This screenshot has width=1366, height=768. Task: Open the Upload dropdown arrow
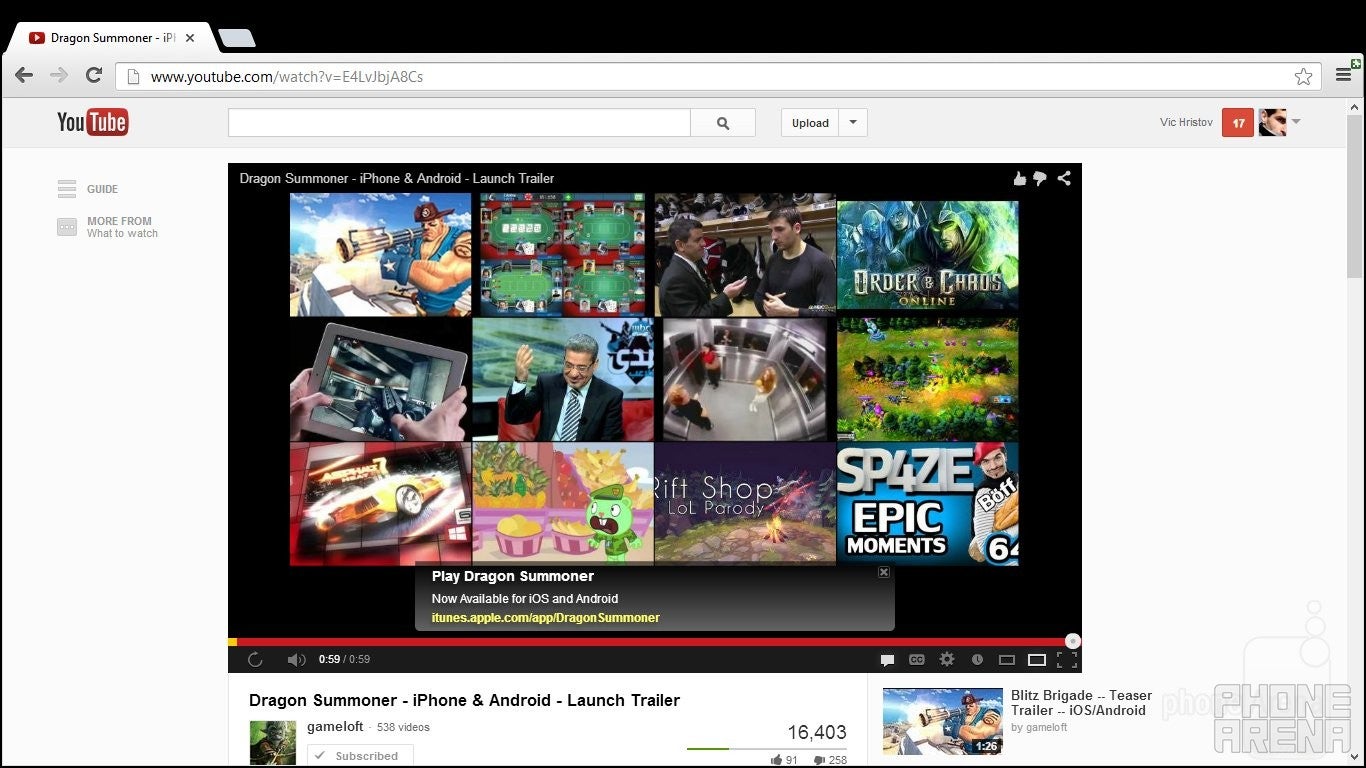(853, 123)
